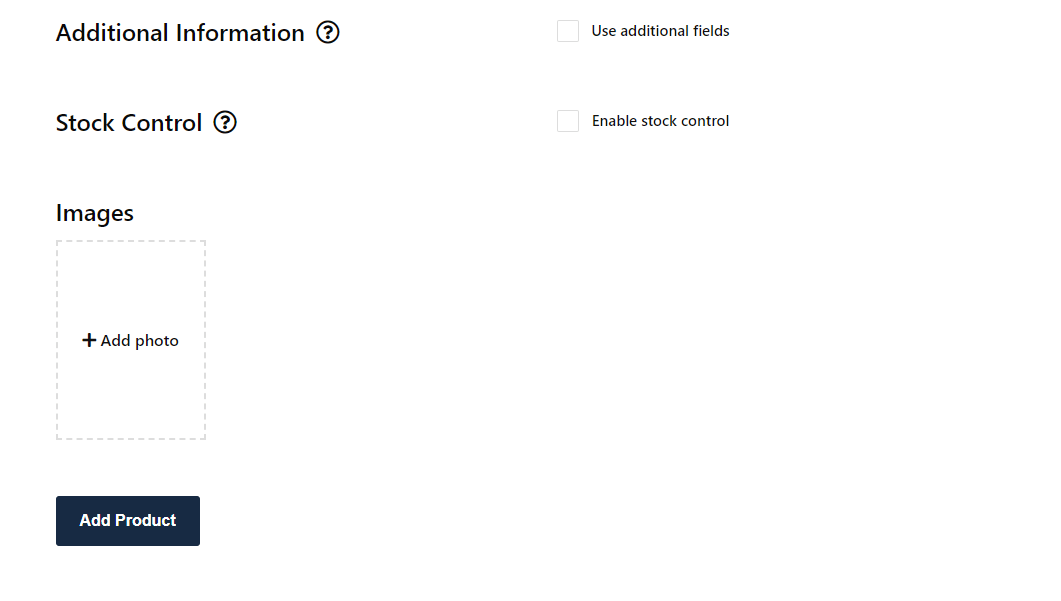Select the Images section heading

tap(95, 213)
